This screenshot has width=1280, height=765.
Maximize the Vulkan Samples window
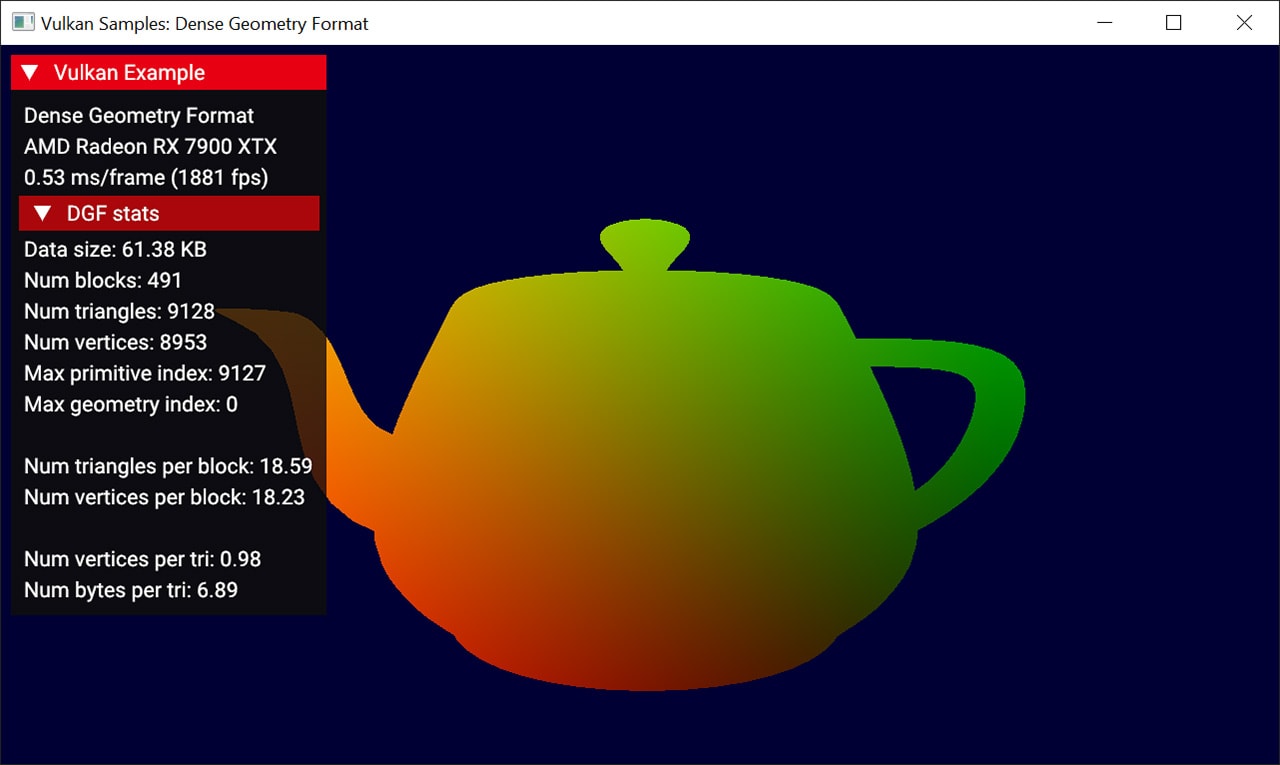tap(1174, 22)
